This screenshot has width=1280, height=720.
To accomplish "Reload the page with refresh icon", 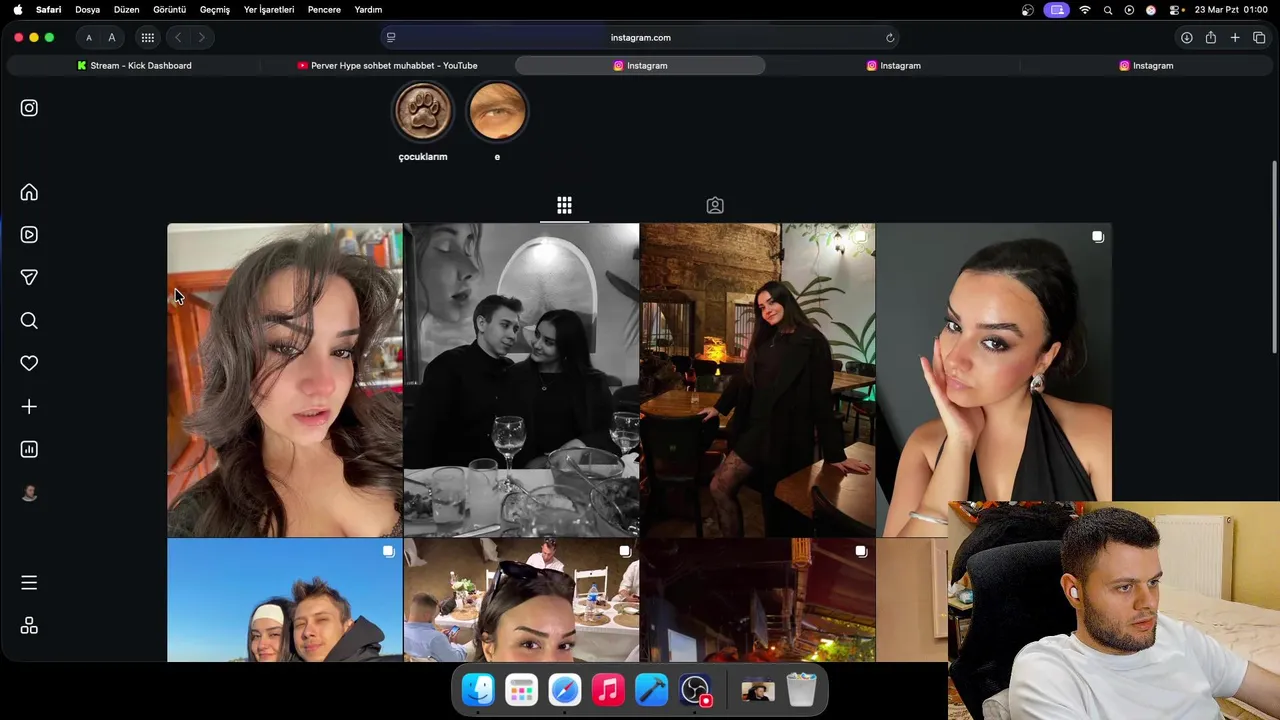I will tap(889, 38).
